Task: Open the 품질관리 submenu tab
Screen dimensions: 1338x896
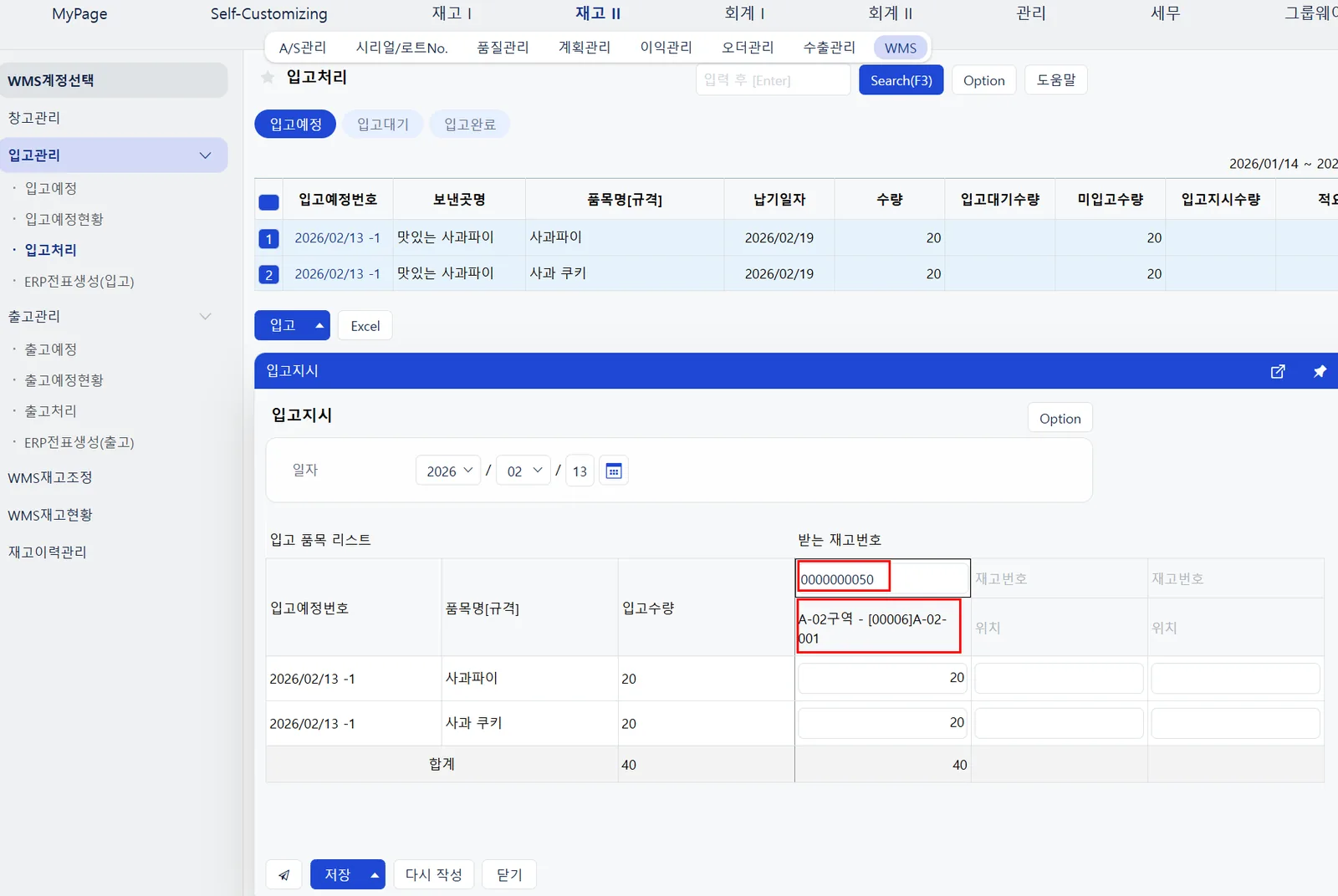Action: [x=503, y=48]
